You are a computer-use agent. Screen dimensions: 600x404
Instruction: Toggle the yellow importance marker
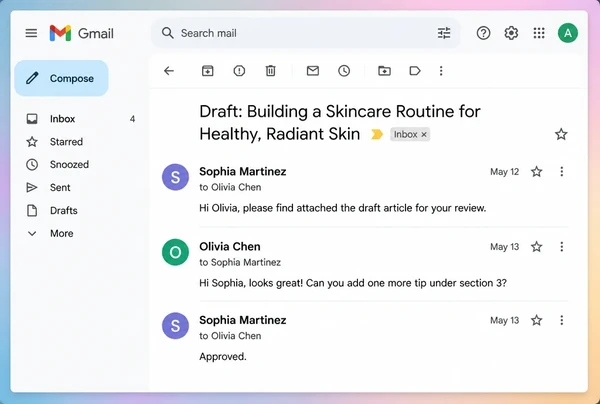[x=377, y=134]
